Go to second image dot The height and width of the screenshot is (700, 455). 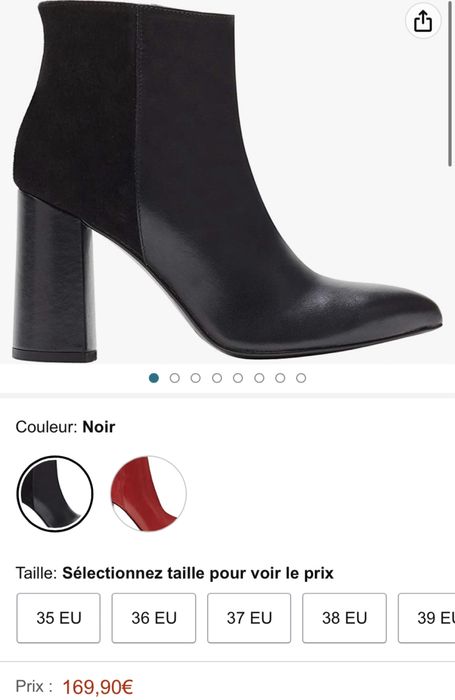tap(175, 378)
